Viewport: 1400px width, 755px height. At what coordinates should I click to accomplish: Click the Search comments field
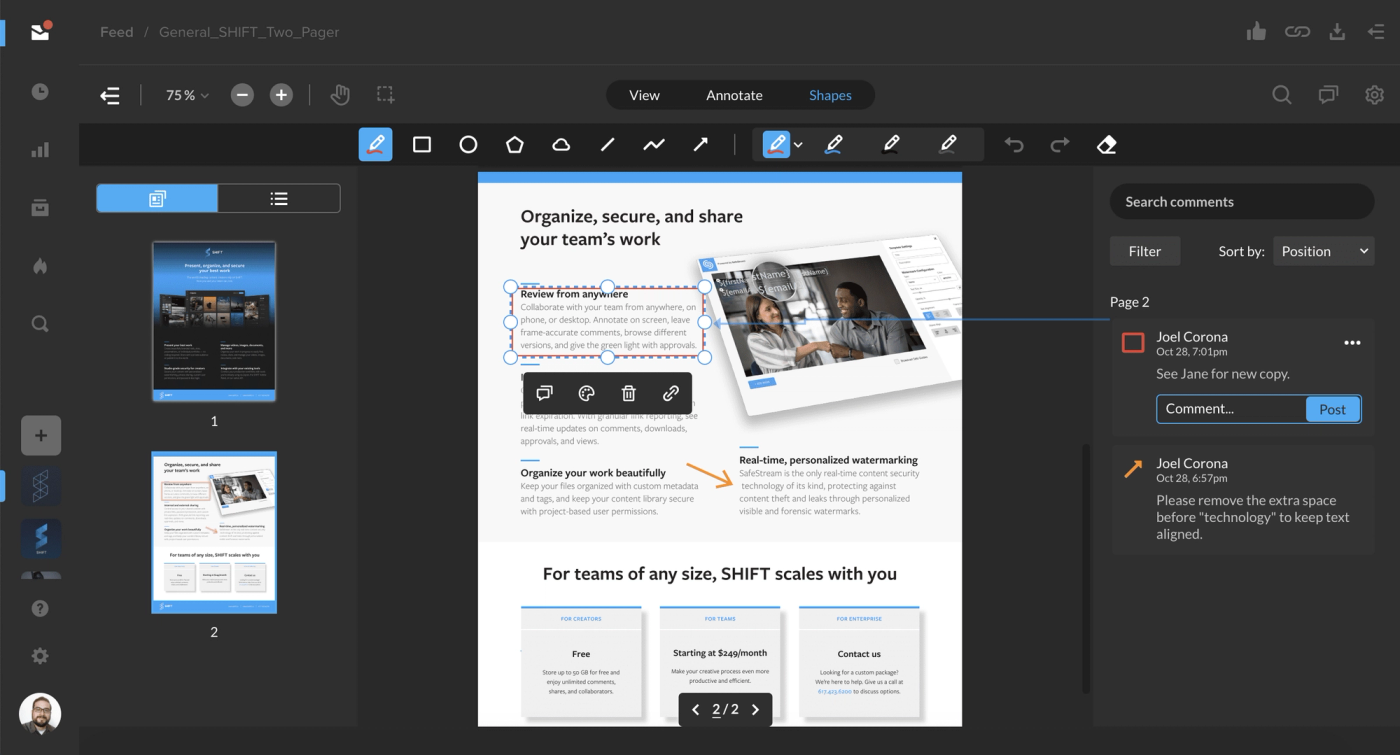click(1242, 201)
